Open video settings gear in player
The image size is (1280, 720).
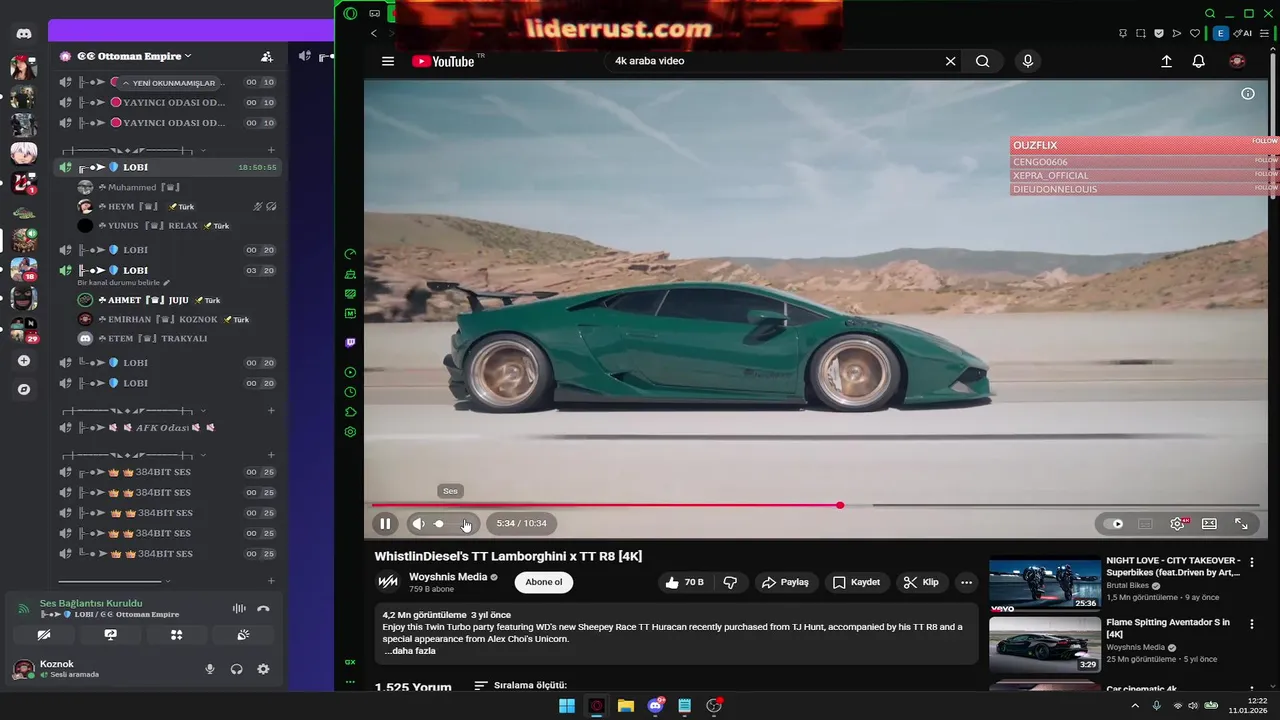[1178, 523]
